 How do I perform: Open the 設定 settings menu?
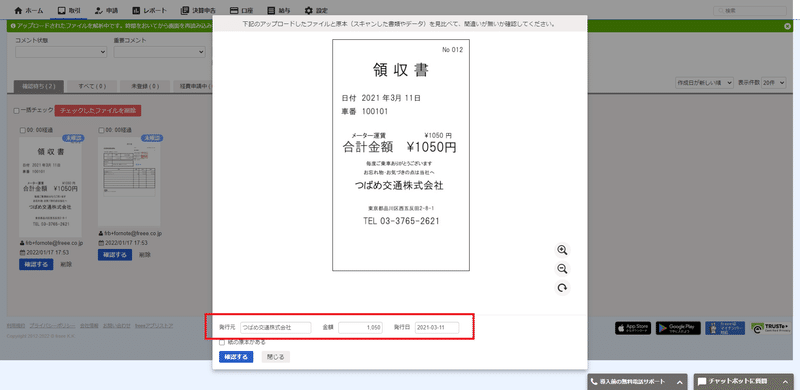316,10
